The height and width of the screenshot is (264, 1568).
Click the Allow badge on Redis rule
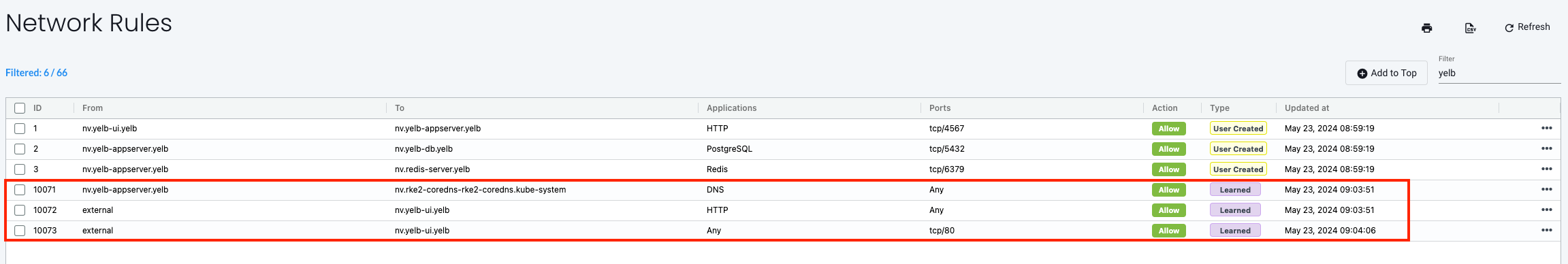click(1168, 169)
